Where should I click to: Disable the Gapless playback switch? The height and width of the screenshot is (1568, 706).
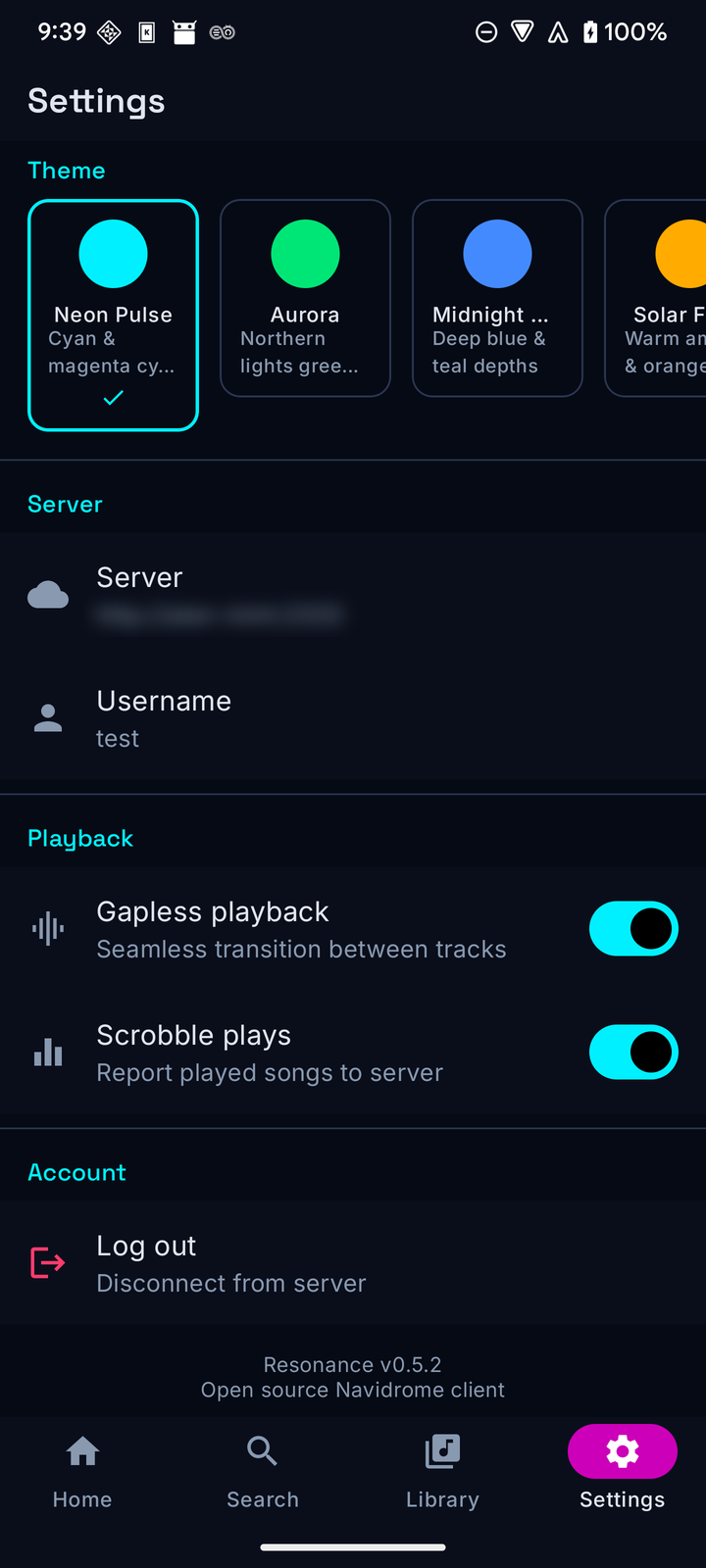(633, 928)
